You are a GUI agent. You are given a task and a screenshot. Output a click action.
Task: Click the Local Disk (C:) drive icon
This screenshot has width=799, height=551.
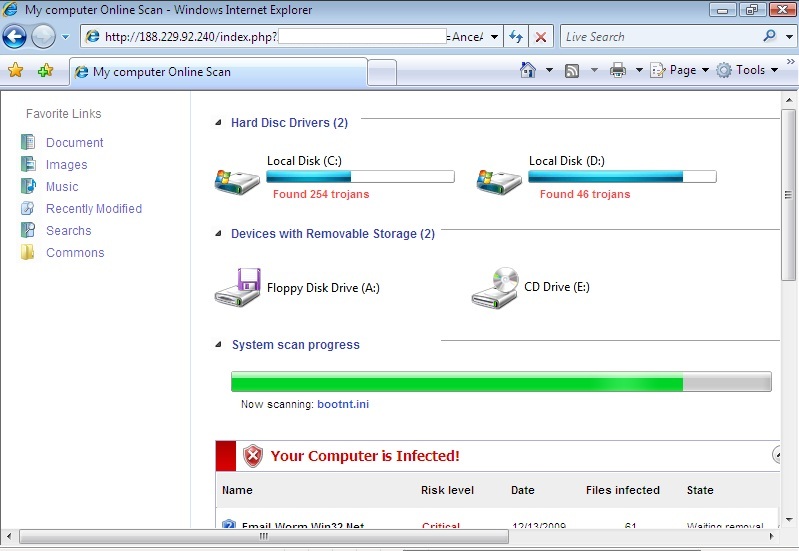(237, 180)
